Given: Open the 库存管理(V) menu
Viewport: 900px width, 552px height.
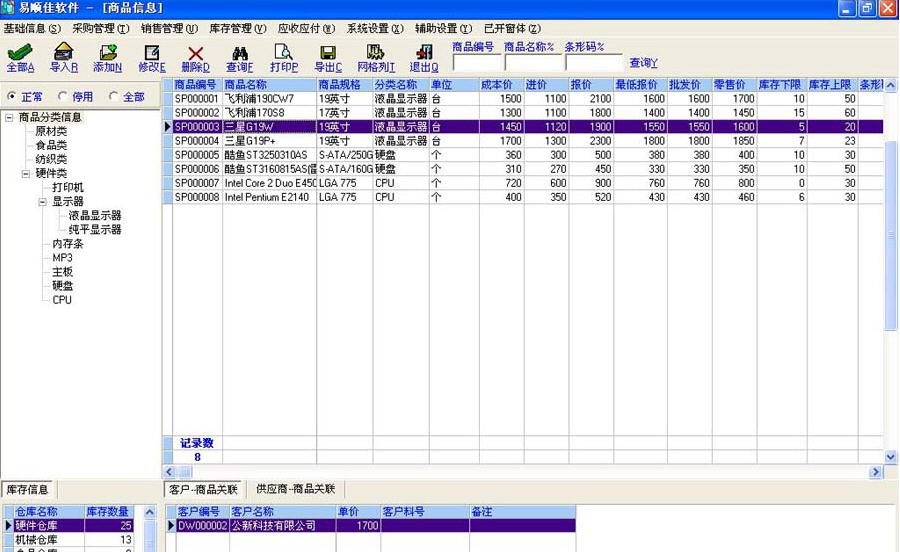Looking at the screenshot, I should click(x=238, y=28).
